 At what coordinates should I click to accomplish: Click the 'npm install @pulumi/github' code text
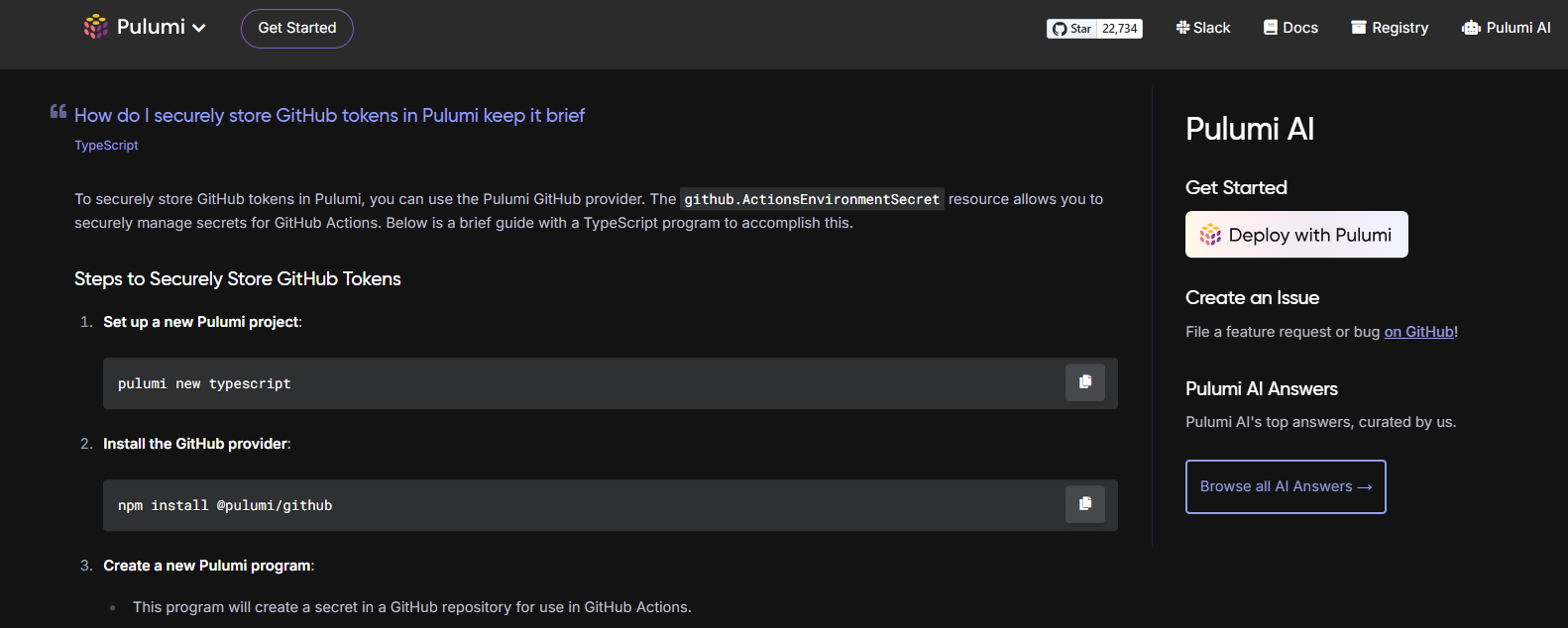click(x=225, y=505)
